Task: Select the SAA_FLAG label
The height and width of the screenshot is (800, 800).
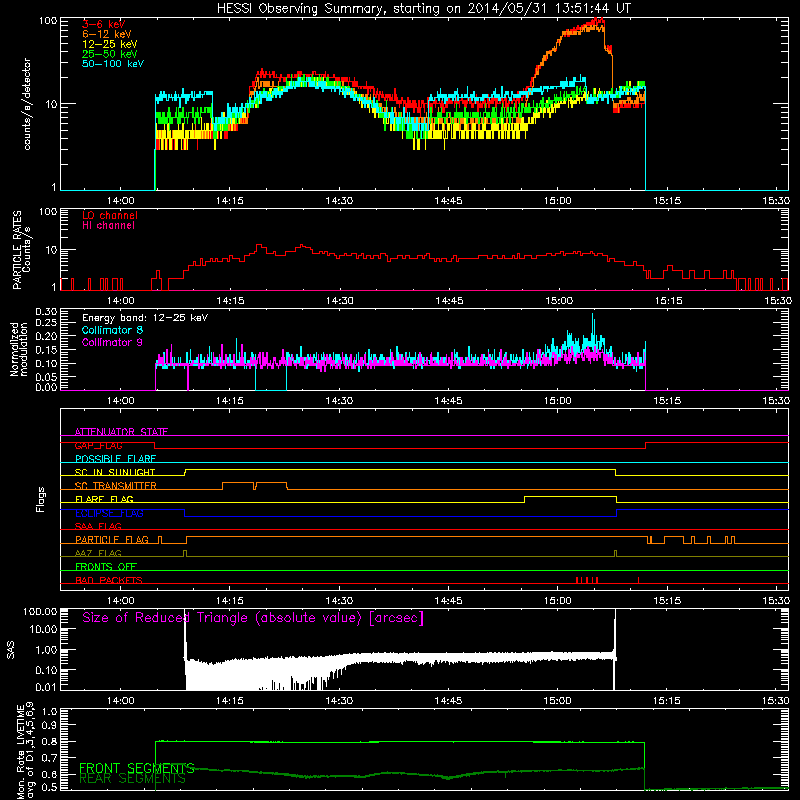Action: click(x=98, y=527)
